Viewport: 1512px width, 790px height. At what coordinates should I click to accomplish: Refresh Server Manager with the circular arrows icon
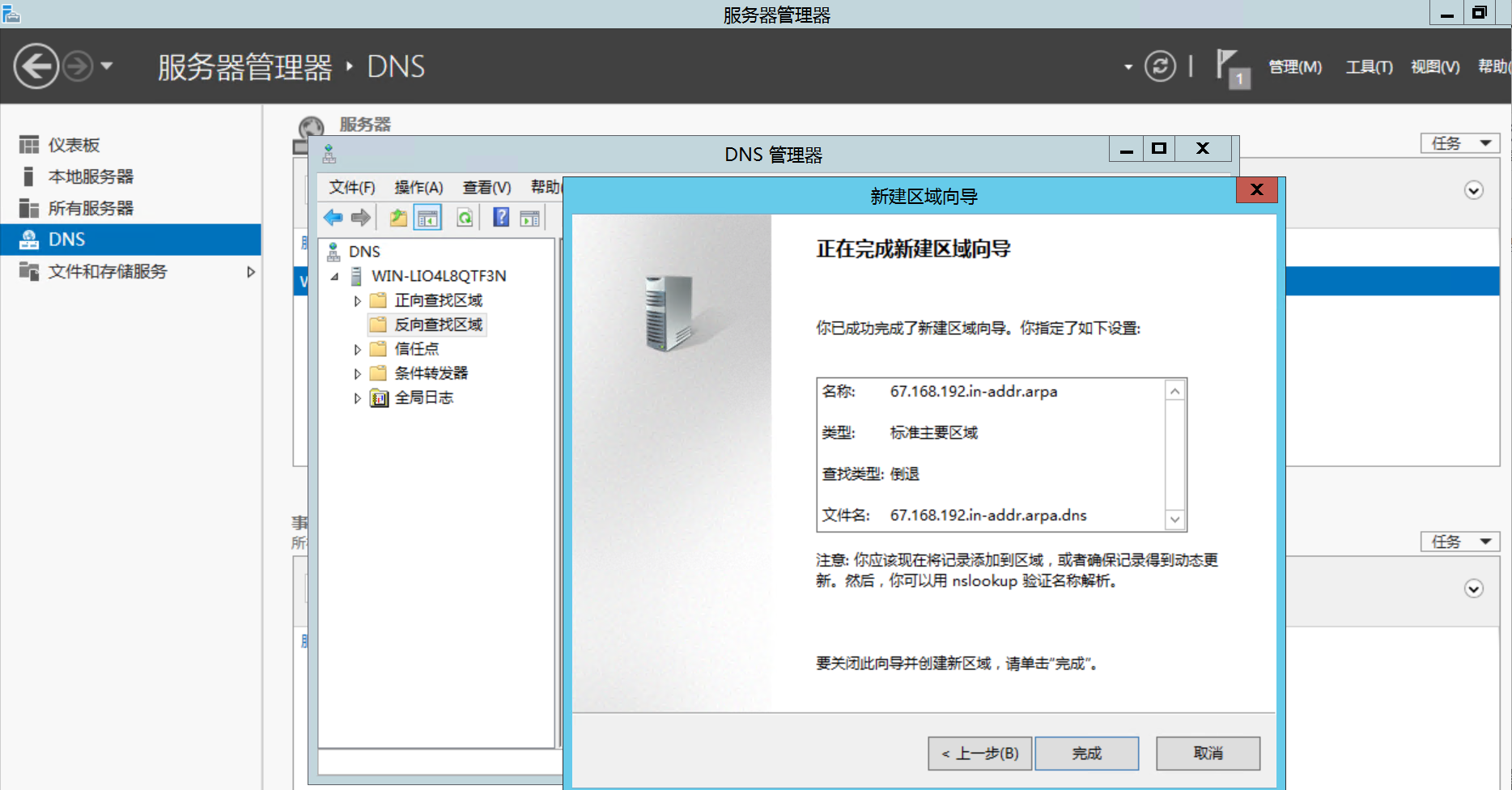(1160, 66)
